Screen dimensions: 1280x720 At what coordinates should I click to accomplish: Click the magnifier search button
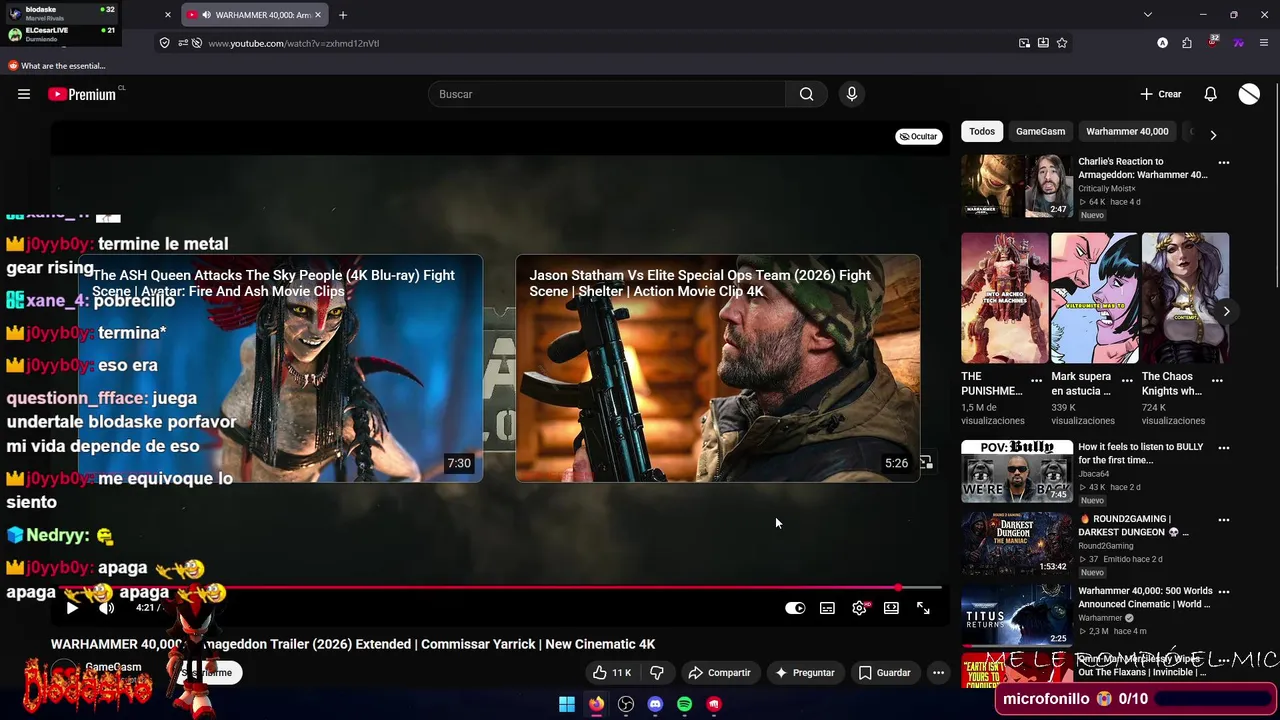806,94
